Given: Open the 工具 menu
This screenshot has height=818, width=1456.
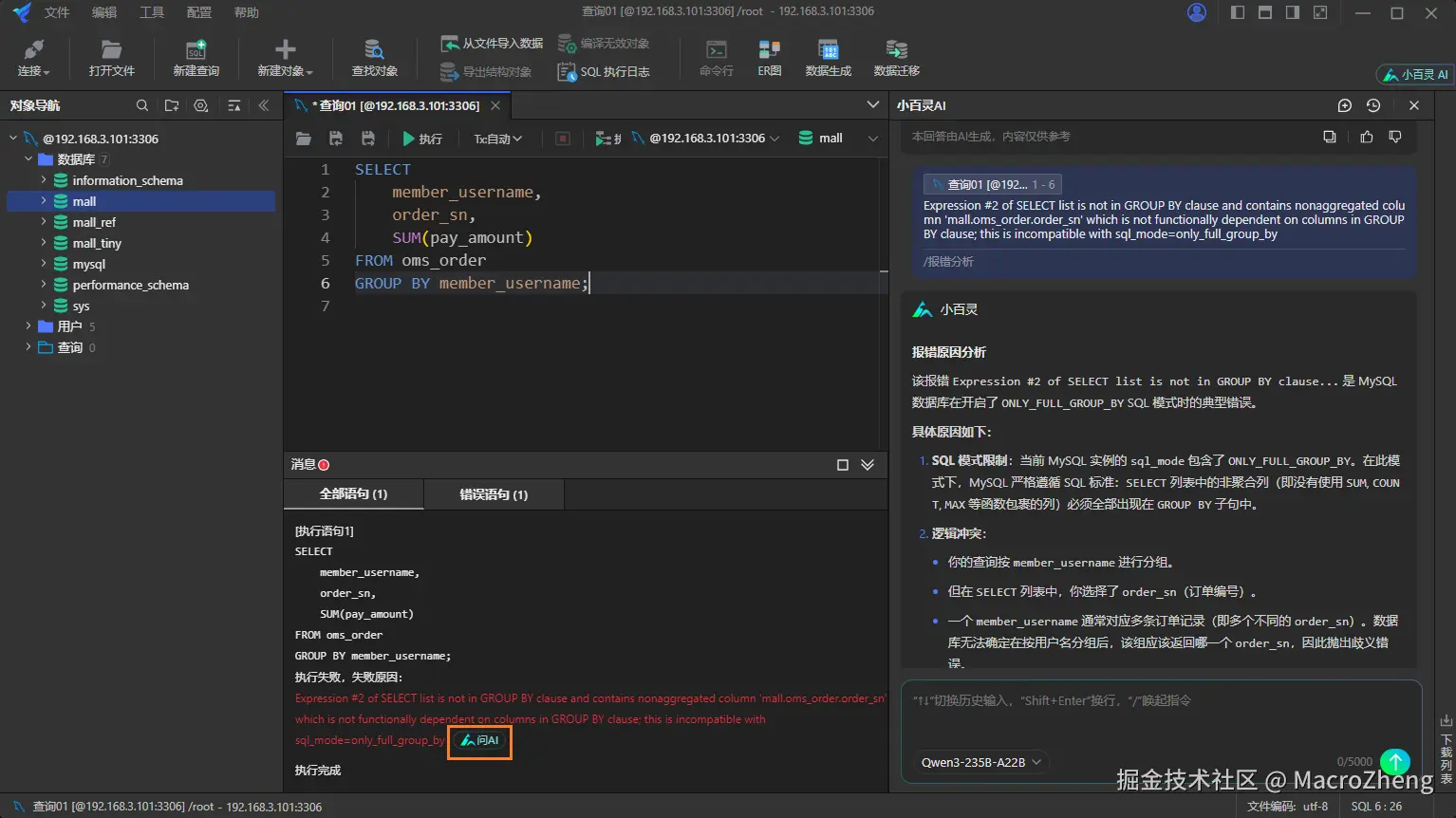Looking at the screenshot, I should click(152, 12).
